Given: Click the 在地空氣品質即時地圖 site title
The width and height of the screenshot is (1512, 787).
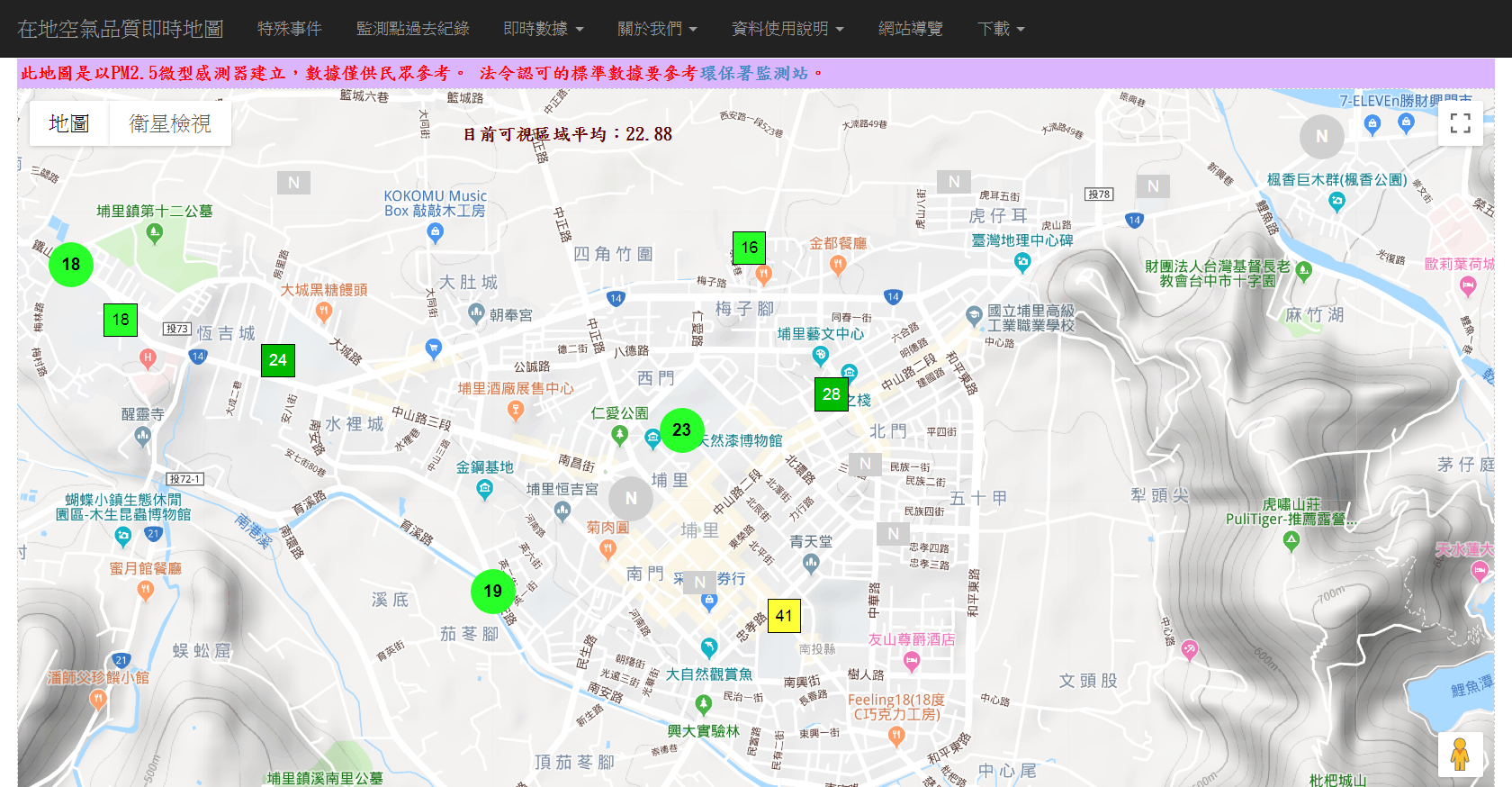Looking at the screenshot, I should click(121, 29).
